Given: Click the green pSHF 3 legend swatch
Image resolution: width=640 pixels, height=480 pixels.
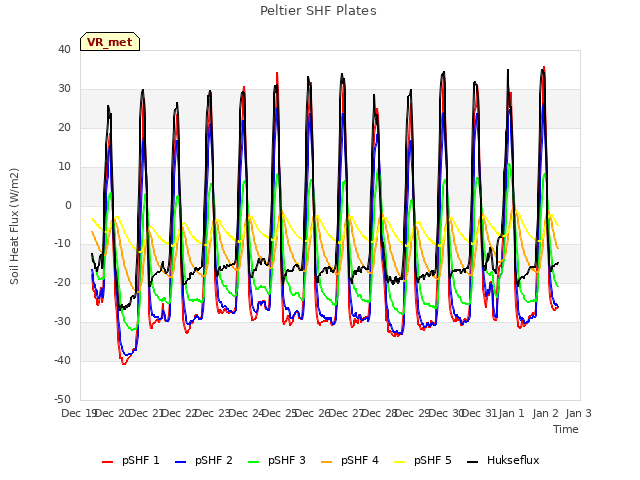Looking at the screenshot, I should tap(253, 462).
